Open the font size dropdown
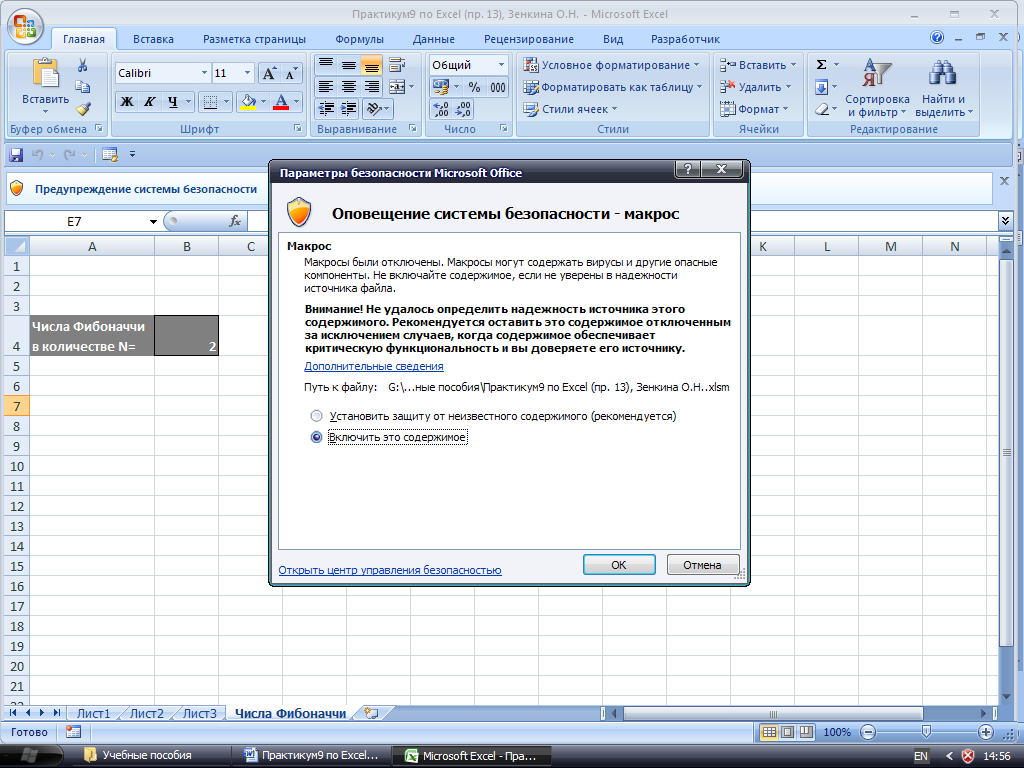 [x=247, y=73]
